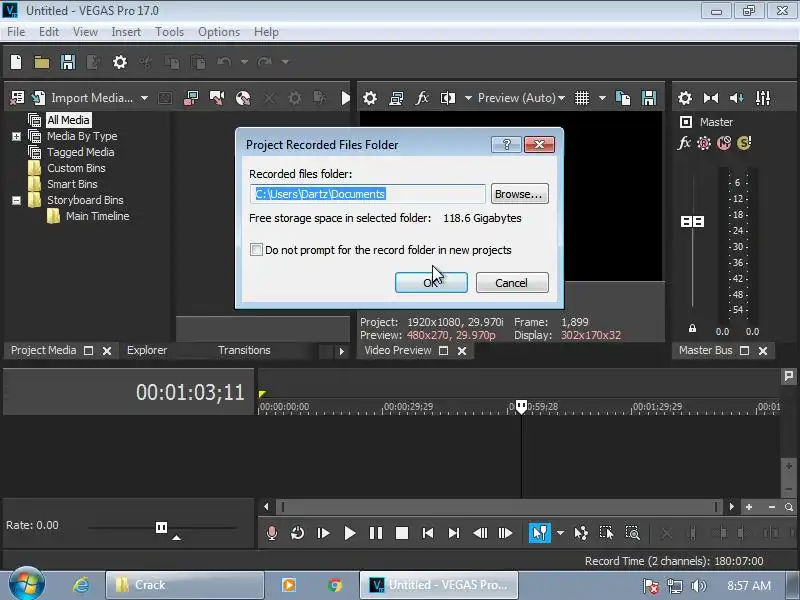Click Browse... for recorded files folder
The width and height of the screenshot is (800, 600).
point(519,194)
